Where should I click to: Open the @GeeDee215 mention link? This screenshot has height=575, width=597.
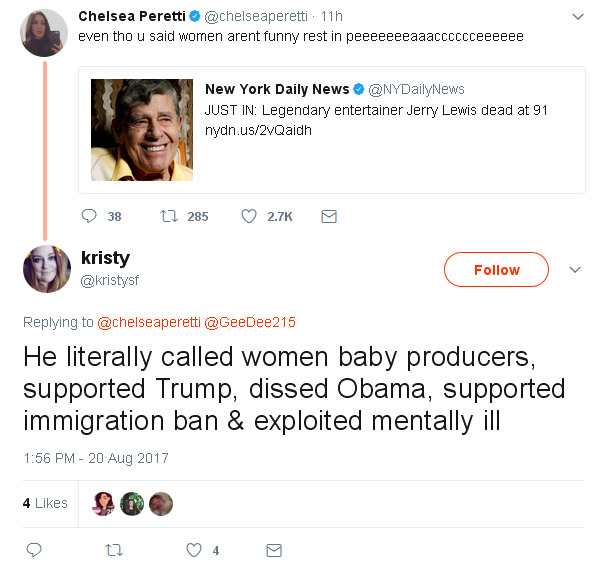tap(250, 322)
